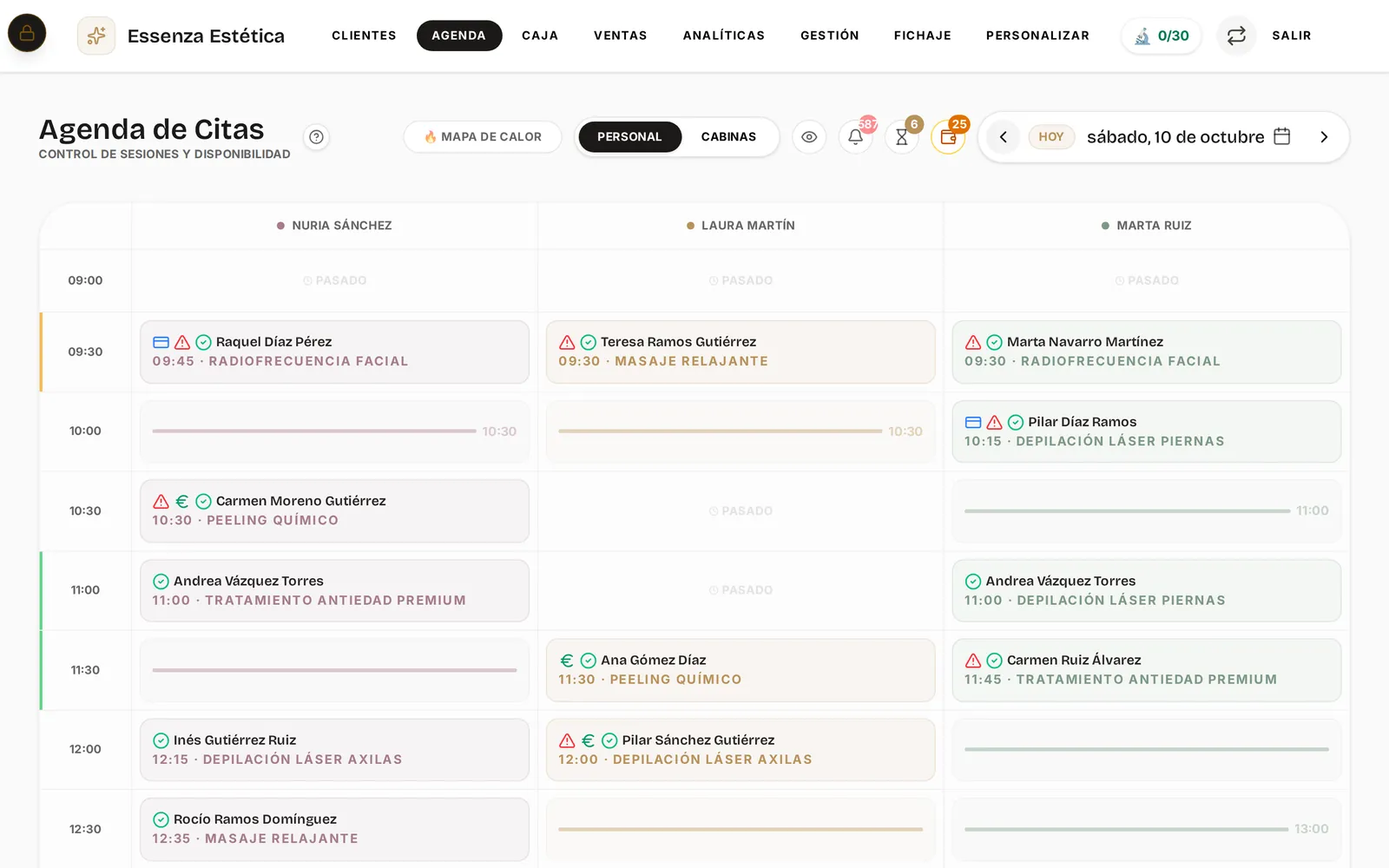This screenshot has width=1389, height=868.
Task: Open Andrea Vázquez Torres Tratamiento Antiedad appointment
Action: (x=334, y=590)
